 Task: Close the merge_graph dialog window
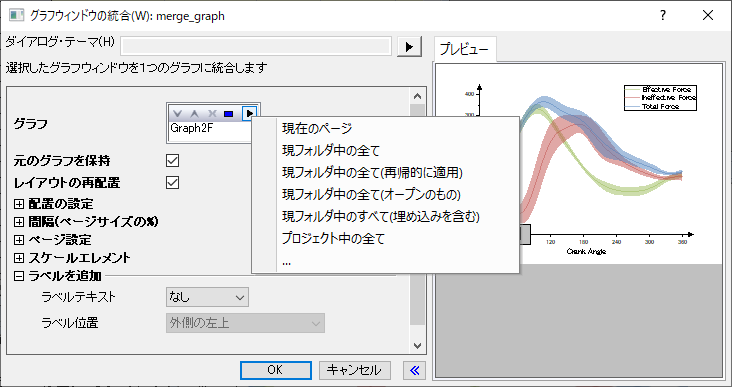[708, 15]
